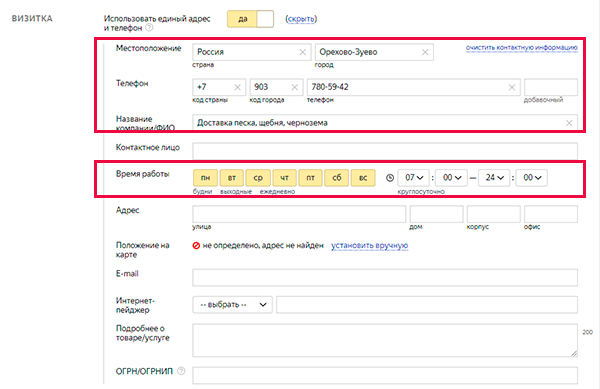600x389 pixels.
Task: Focus the internet pager ID text field
Action: coord(427,305)
